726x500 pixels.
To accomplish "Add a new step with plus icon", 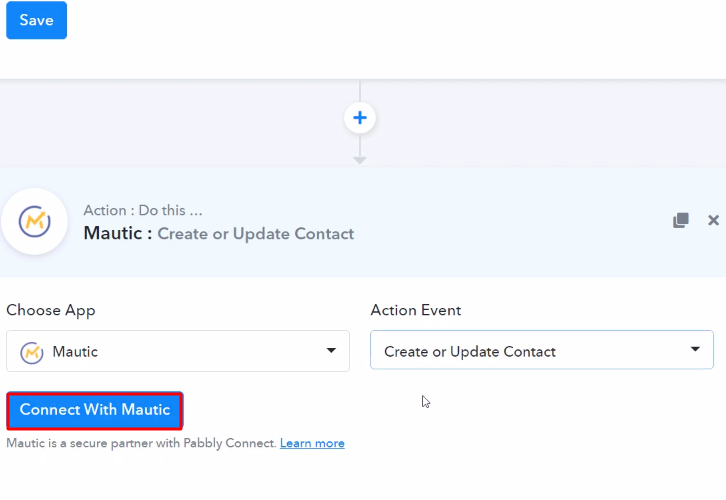I will [360, 118].
